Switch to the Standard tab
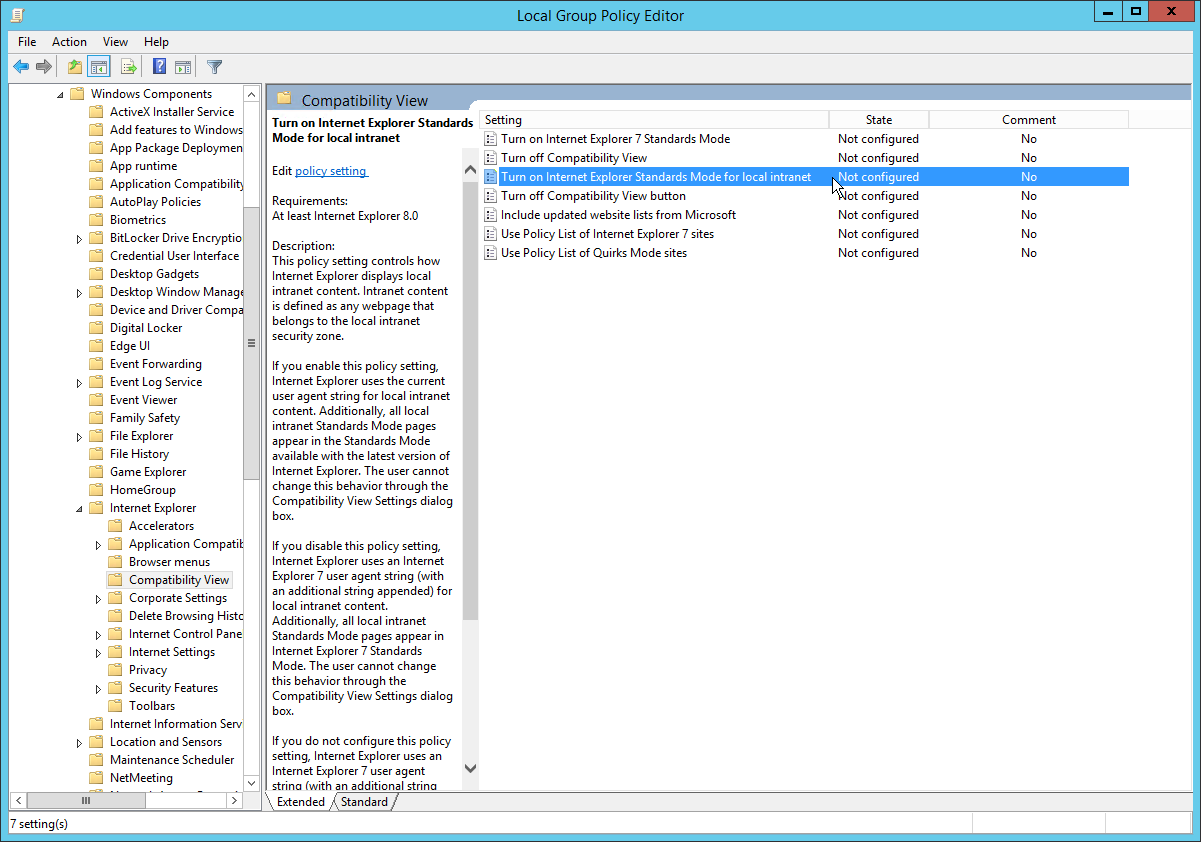 click(364, 802)
